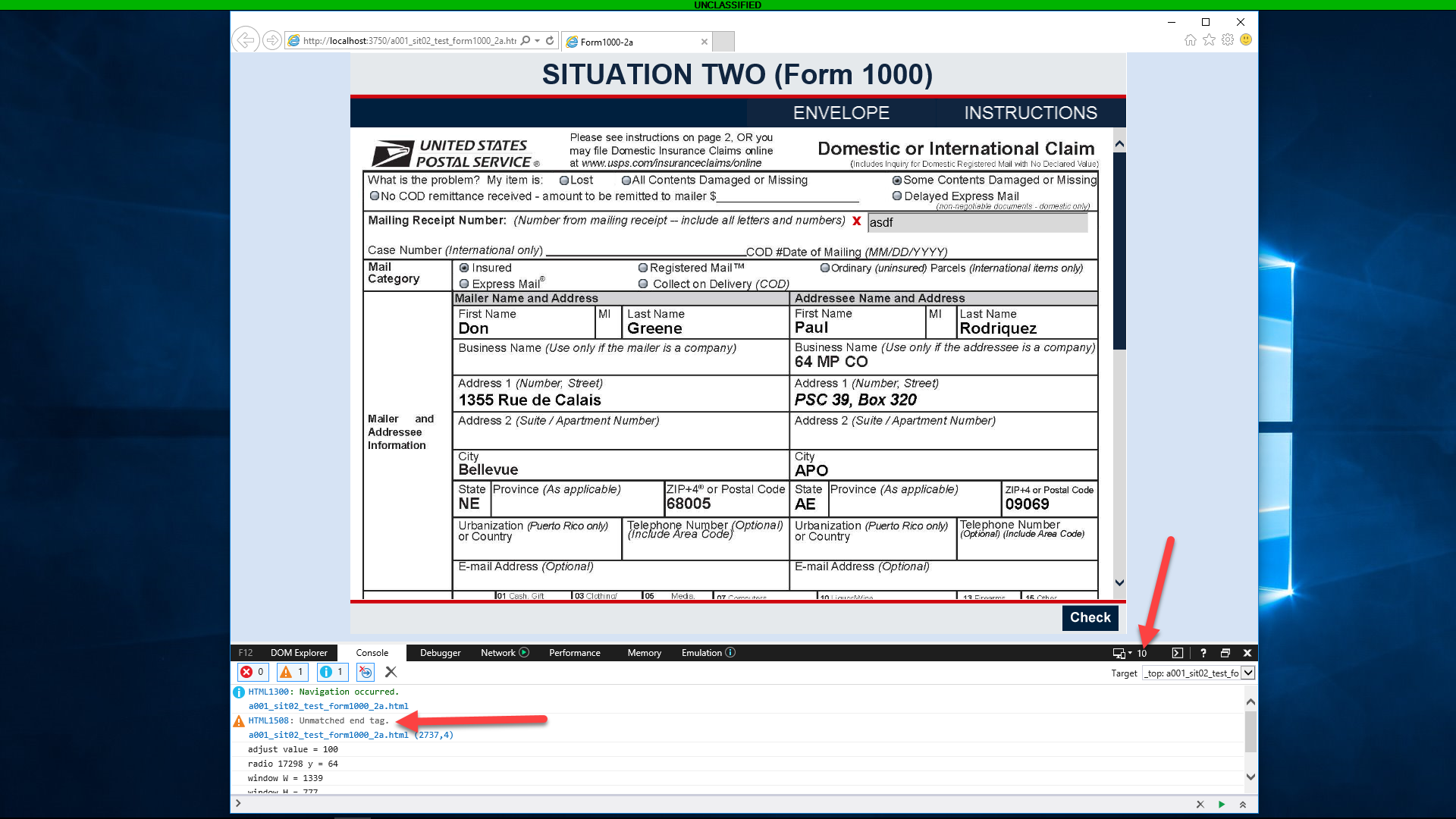Click the smiley feedback icon
The image size is (1456, 819).
pos(1246,40)
